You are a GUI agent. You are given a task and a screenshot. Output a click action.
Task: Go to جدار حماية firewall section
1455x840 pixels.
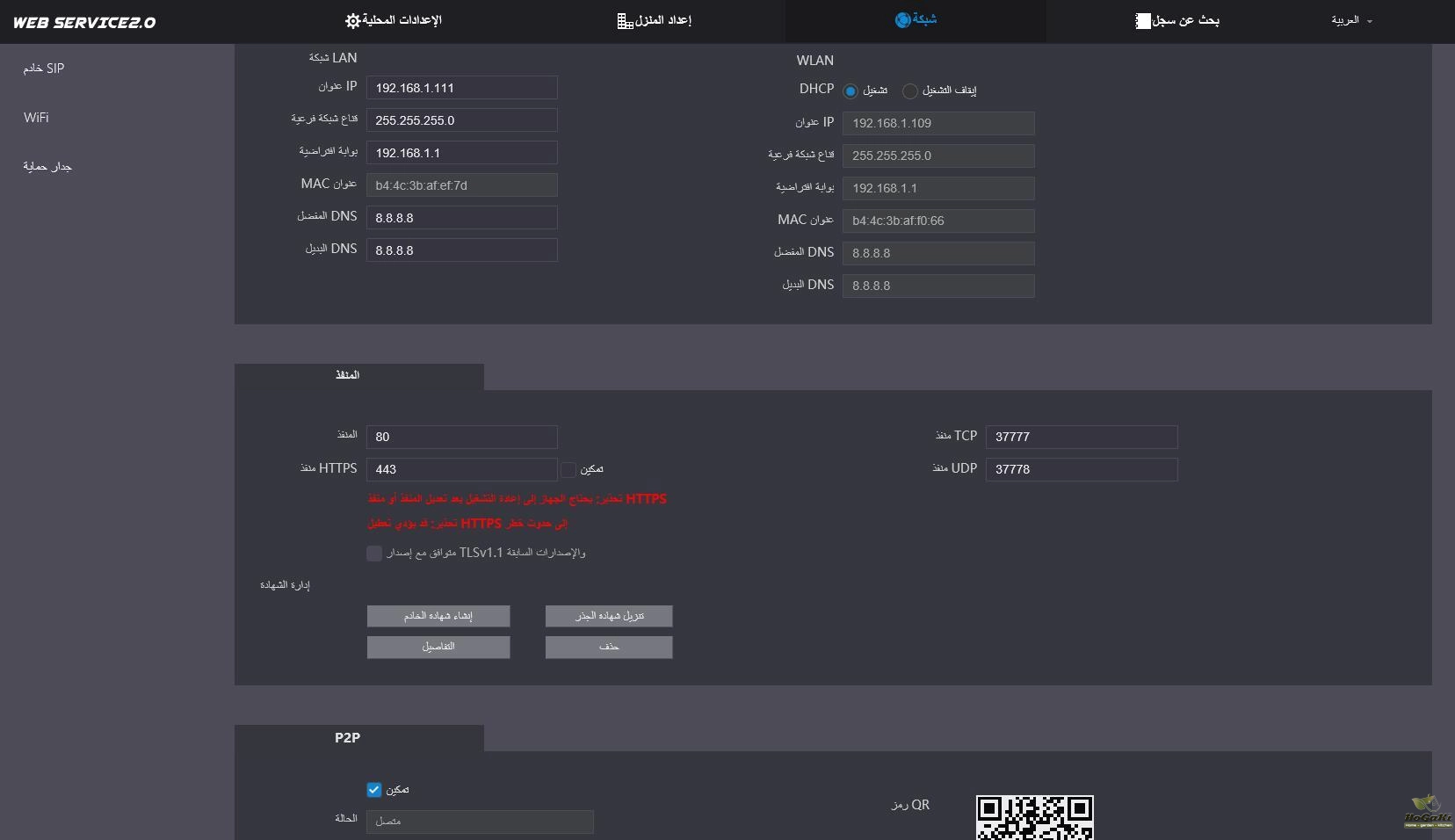(47, 167)
